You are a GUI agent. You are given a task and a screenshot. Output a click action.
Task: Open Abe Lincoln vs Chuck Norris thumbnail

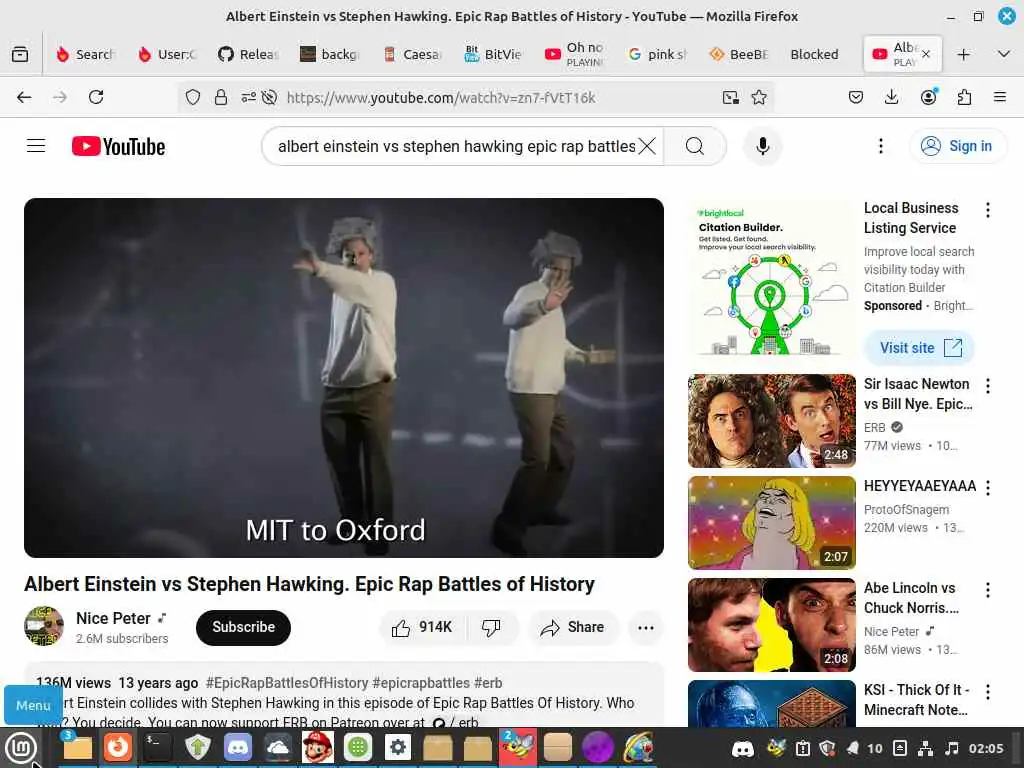coord(771,624)
